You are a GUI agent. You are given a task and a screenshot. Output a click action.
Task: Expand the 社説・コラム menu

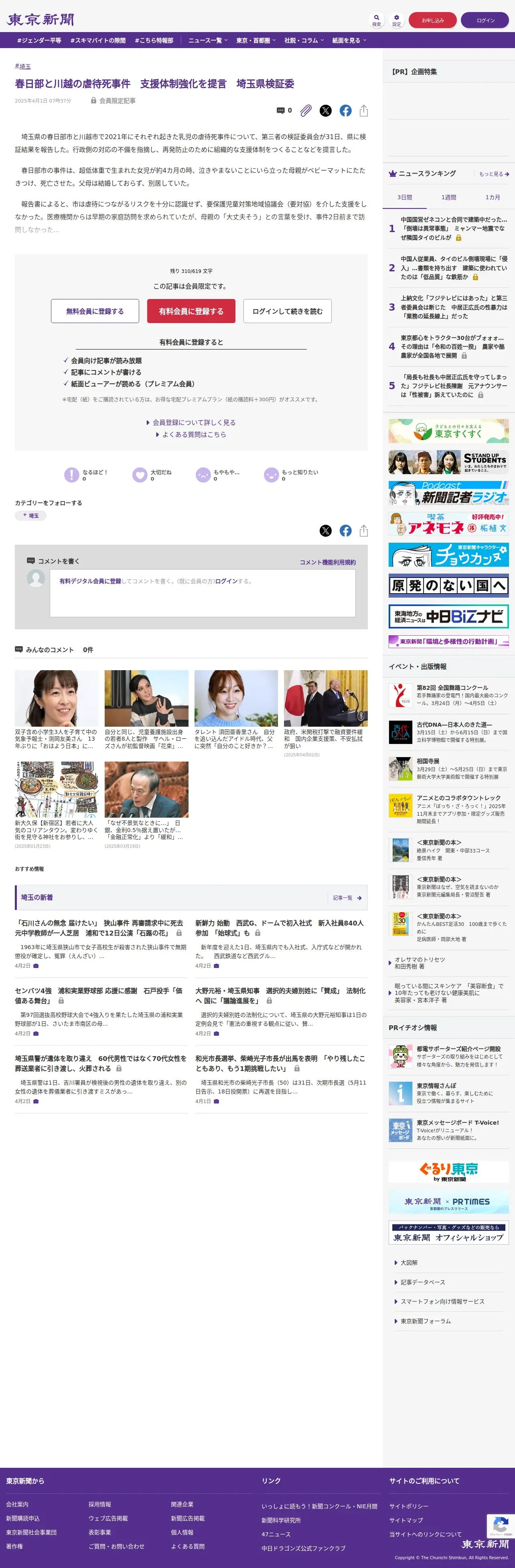click(x=304, y=40)
